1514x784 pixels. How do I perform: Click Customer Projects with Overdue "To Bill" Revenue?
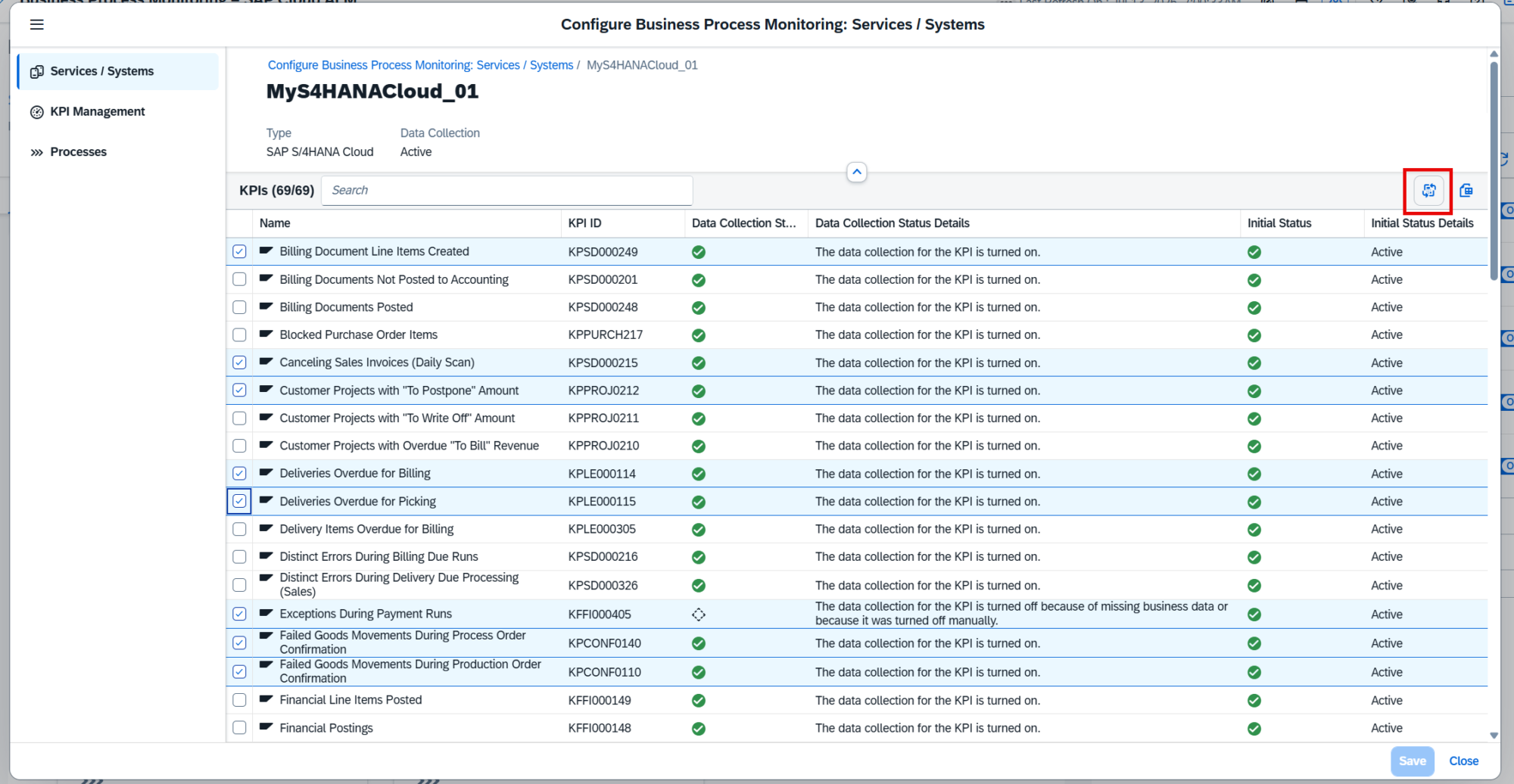[409, 446]
